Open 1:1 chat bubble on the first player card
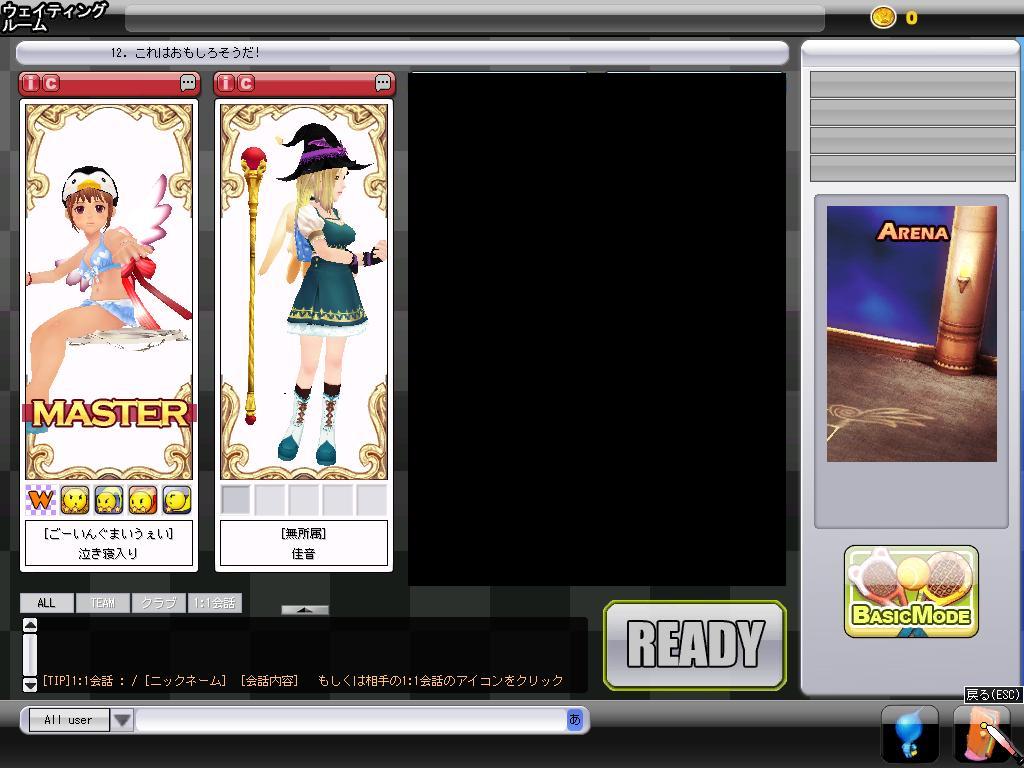This screenshot has height=768, width=1024. click(x=188, y=84)
